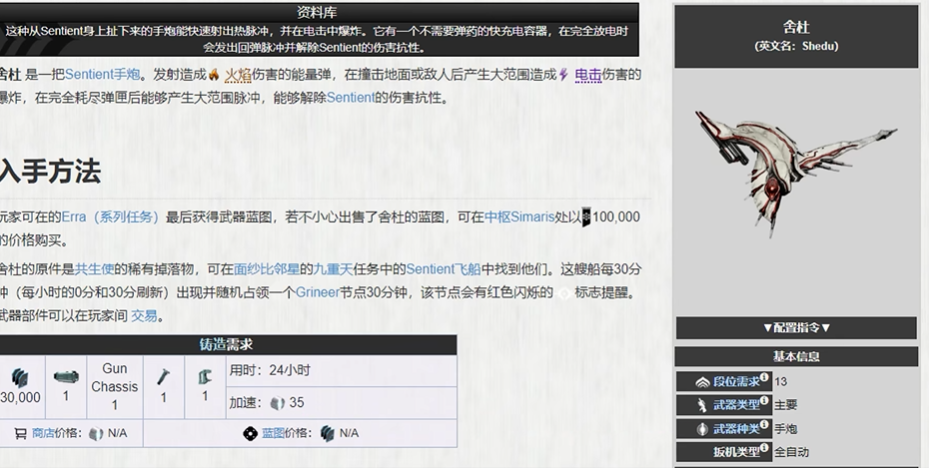Click the Gun Chassis component cell
Viewport: 929px width, 468px height.
114,387
